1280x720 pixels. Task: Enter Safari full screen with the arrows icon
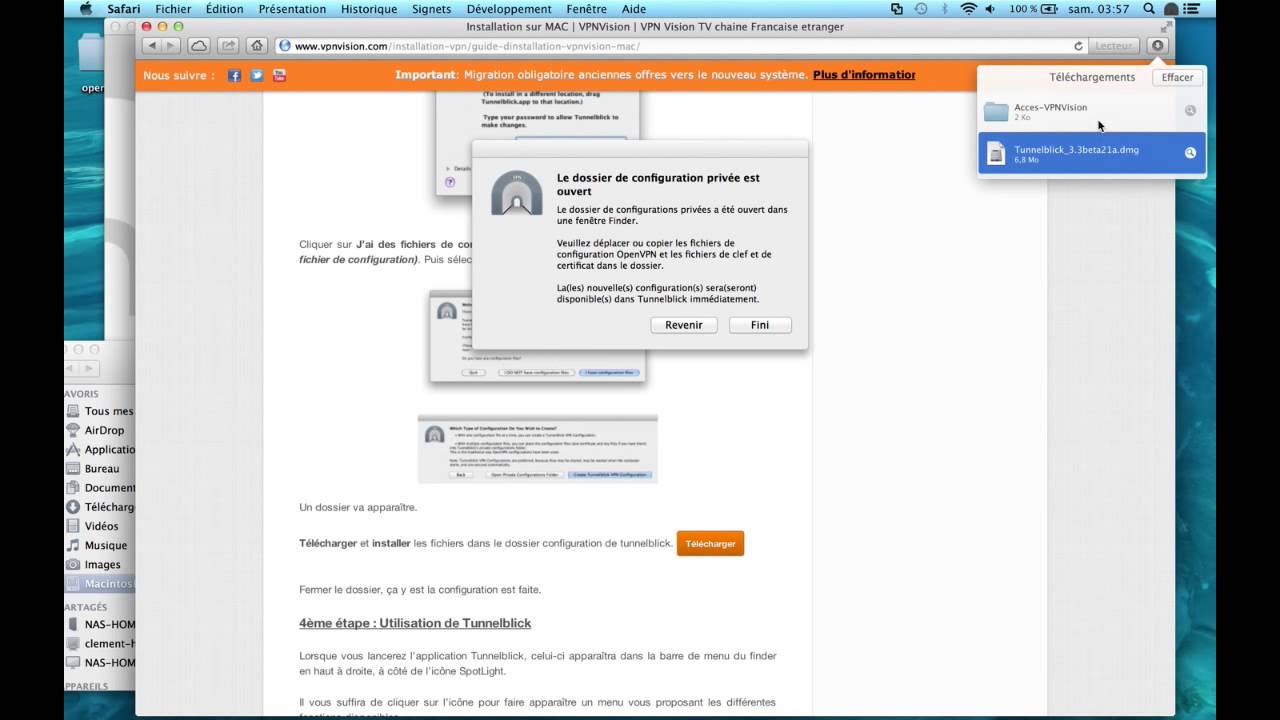pyautogui.click(x=1166, y=27)
